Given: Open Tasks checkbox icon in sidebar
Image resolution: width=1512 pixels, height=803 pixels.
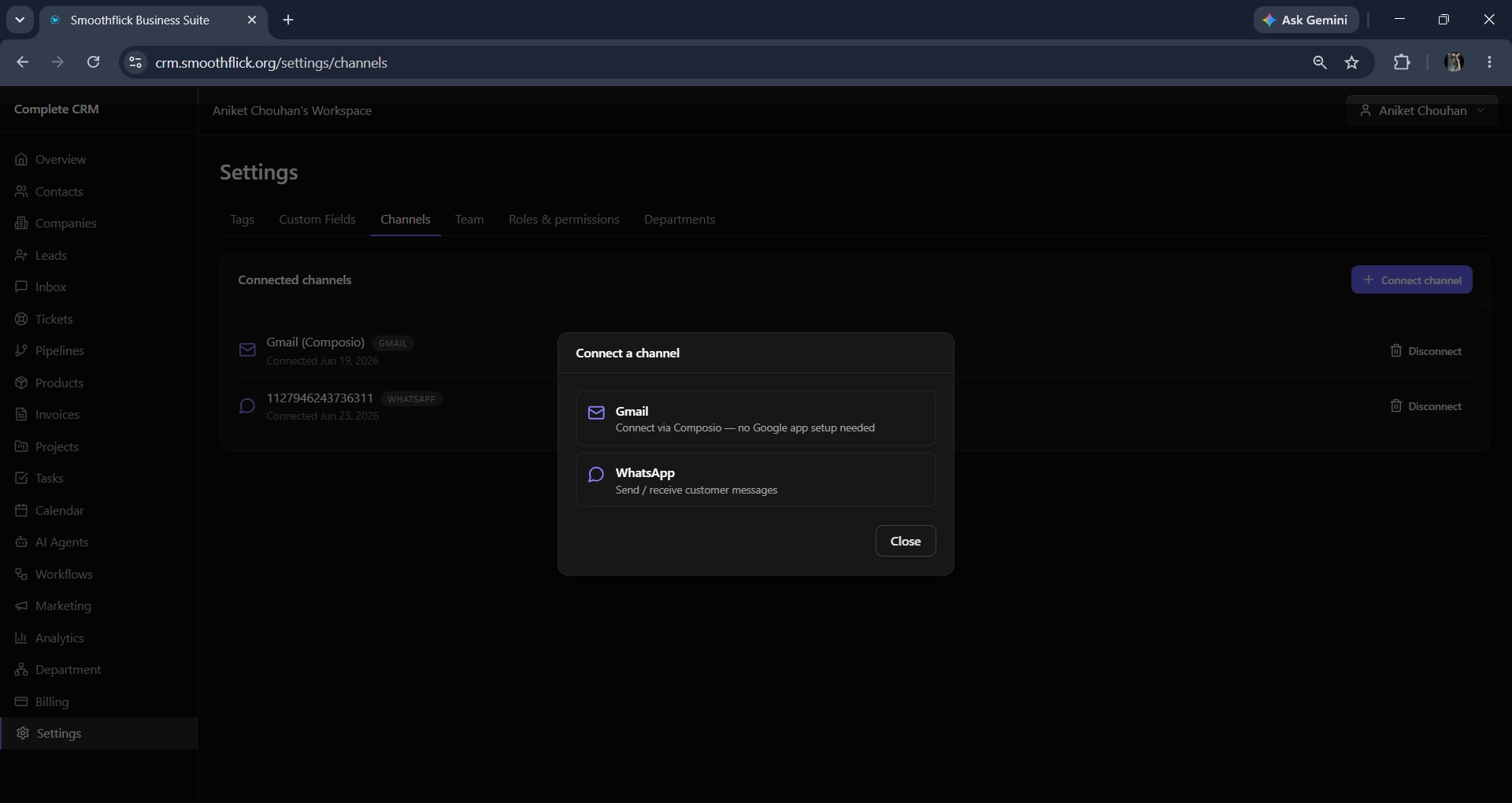Looking at the screenshot, I should point(21,478).
